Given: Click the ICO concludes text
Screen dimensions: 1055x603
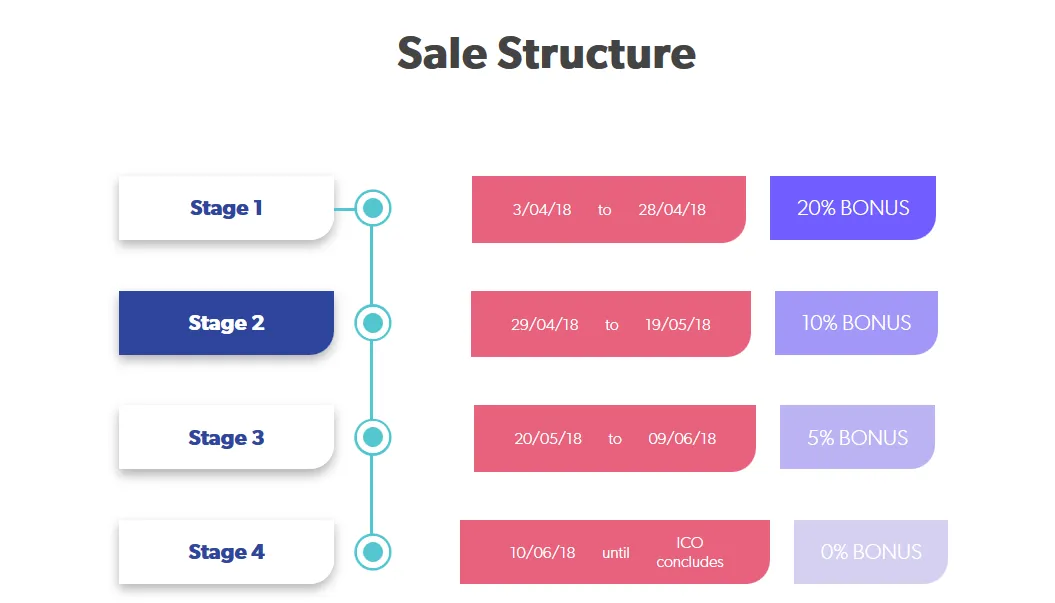Looking at the screenshot, I should [690, 552].
